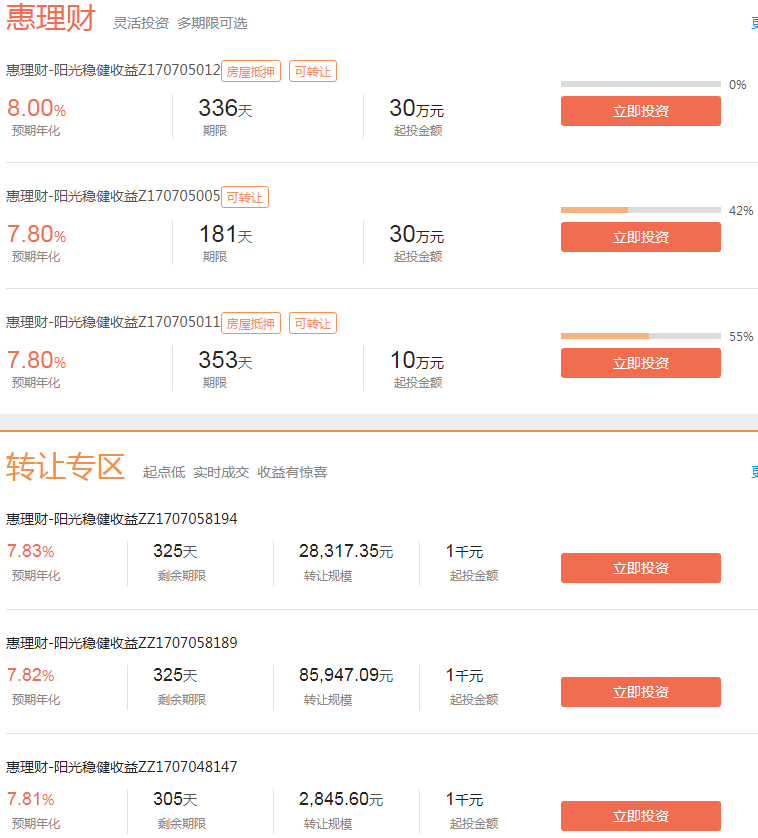This screenshot has width=758, height=838.
Task: Open product 惠理财-阳光稳健收益Z170705005
Action: tap(113, 197)
